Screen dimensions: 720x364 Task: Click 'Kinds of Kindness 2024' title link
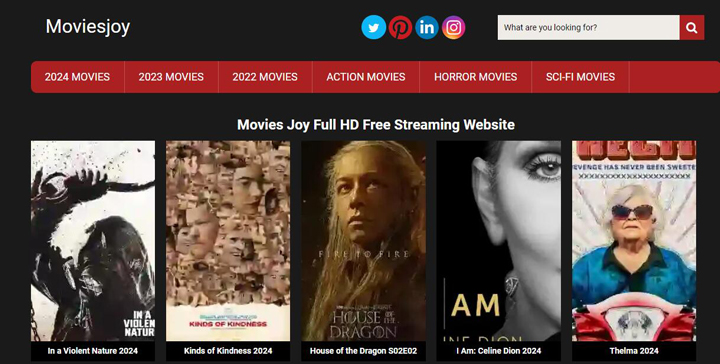coord(228,351)
